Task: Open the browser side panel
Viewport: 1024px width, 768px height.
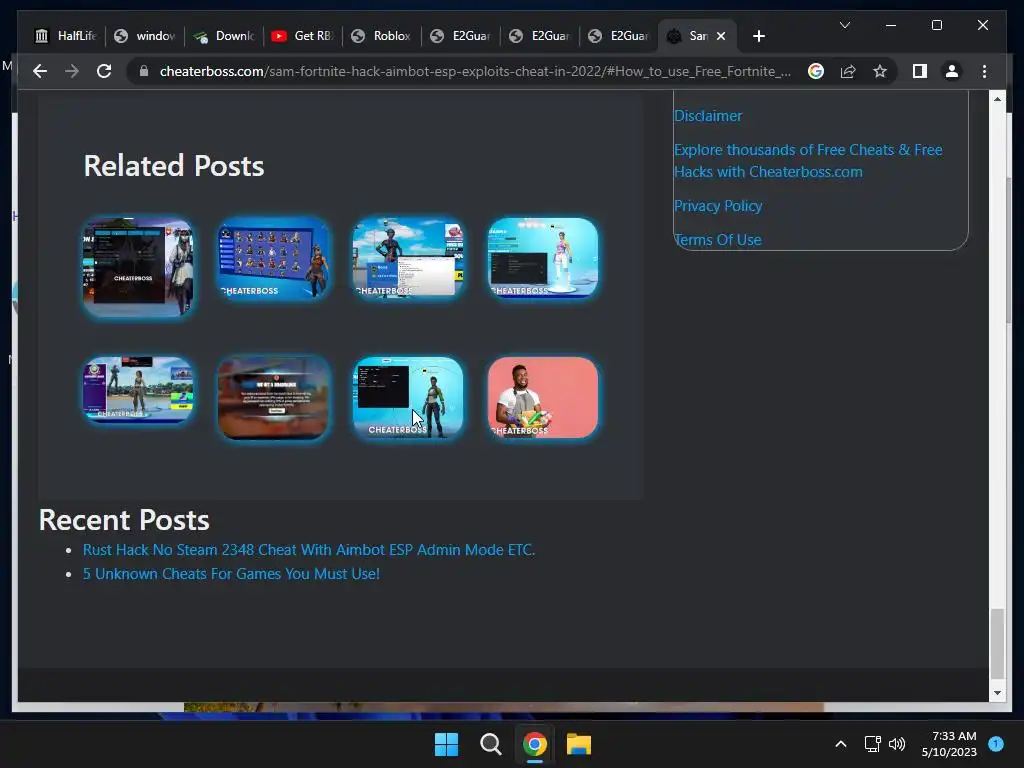Action: point(920,71)
